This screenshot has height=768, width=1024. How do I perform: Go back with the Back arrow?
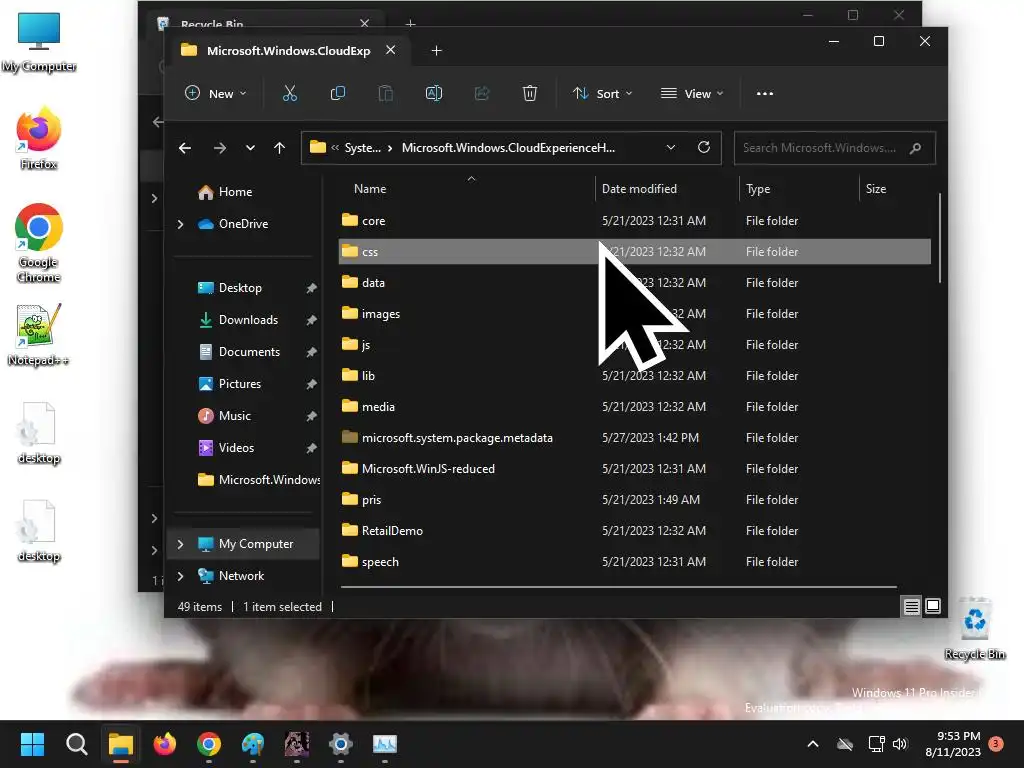[x=185, y=148]
